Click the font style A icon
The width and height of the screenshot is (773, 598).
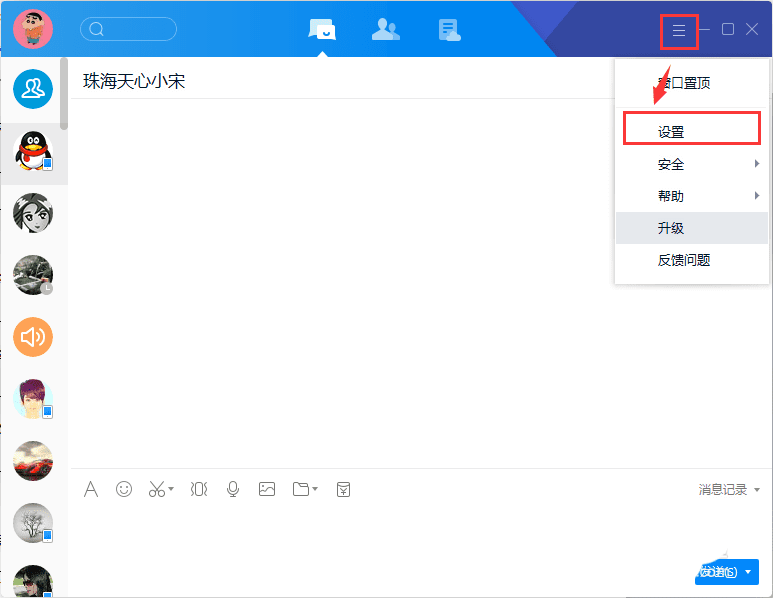[x=91, y=489]
